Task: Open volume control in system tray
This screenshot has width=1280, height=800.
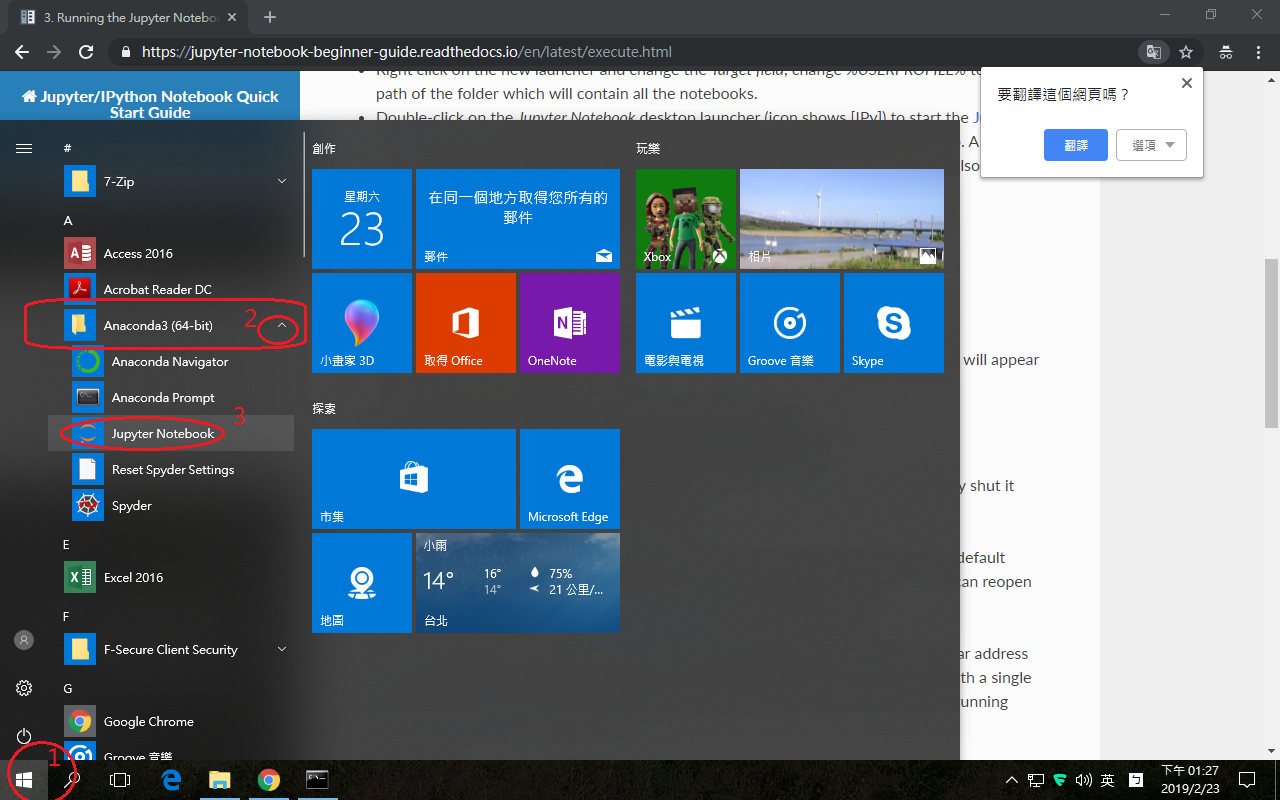Action: 1083,780
